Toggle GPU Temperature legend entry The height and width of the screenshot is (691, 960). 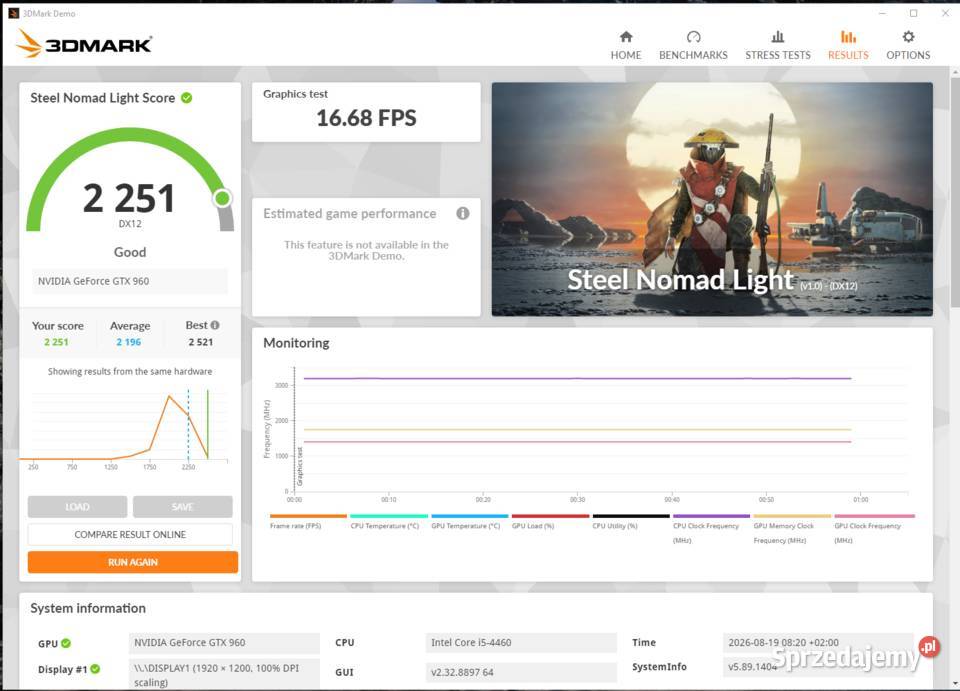tap(470, 522)
